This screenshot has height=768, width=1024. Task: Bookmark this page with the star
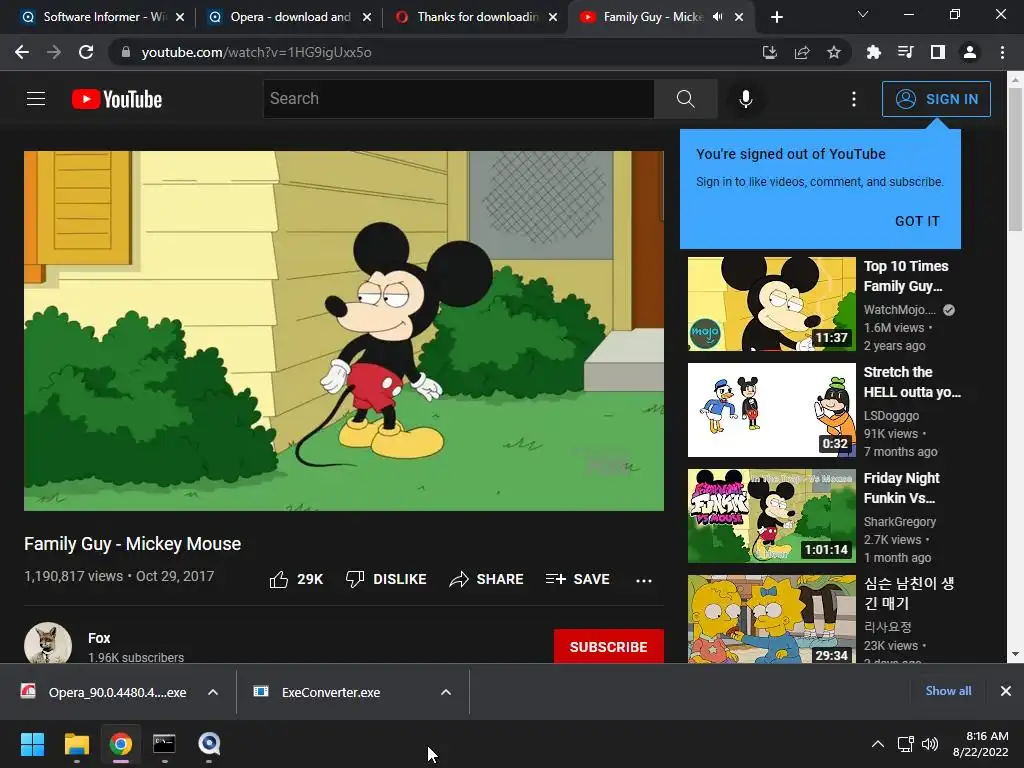click(834, 52)
